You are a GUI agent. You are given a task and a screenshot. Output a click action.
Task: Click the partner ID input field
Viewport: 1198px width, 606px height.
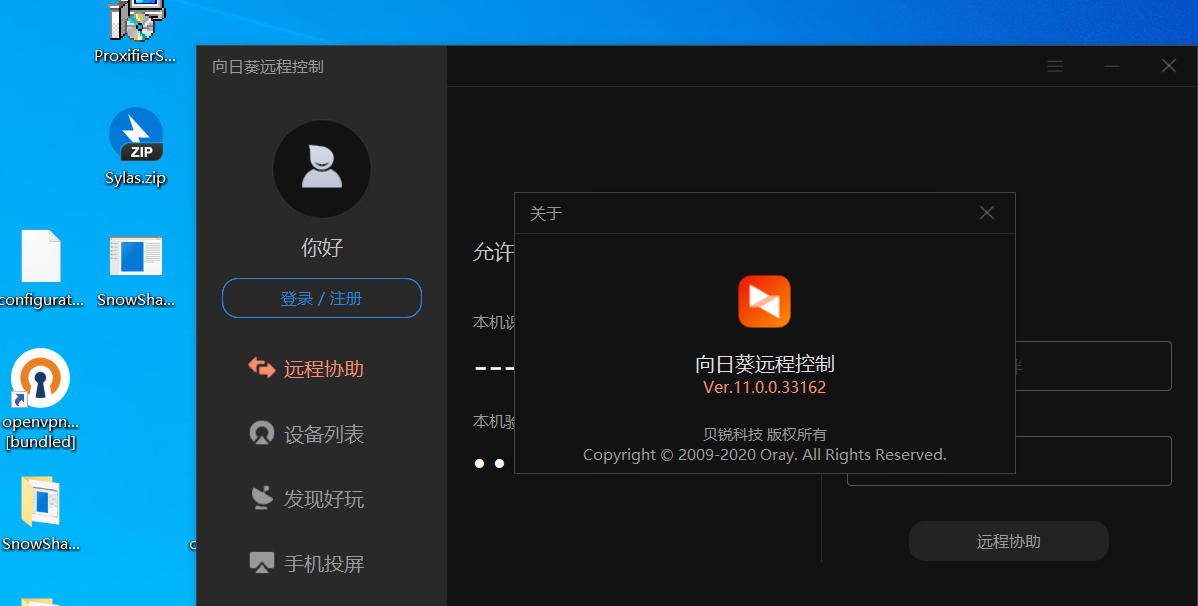1009,366
